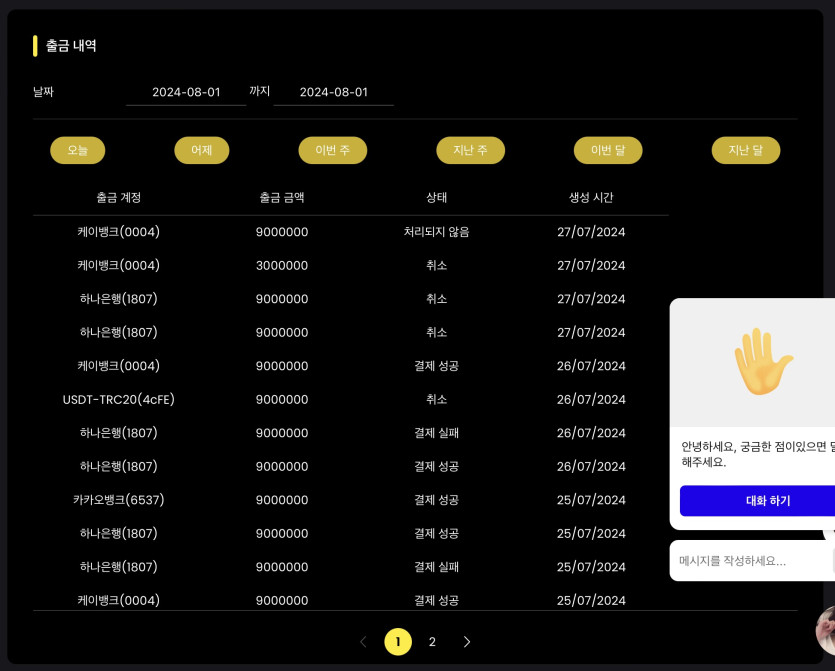The height and width of the screenshot is (671, 835).
Task: Select 취소 status in the USDT-TRC20 row
Action: pos(437,399)
